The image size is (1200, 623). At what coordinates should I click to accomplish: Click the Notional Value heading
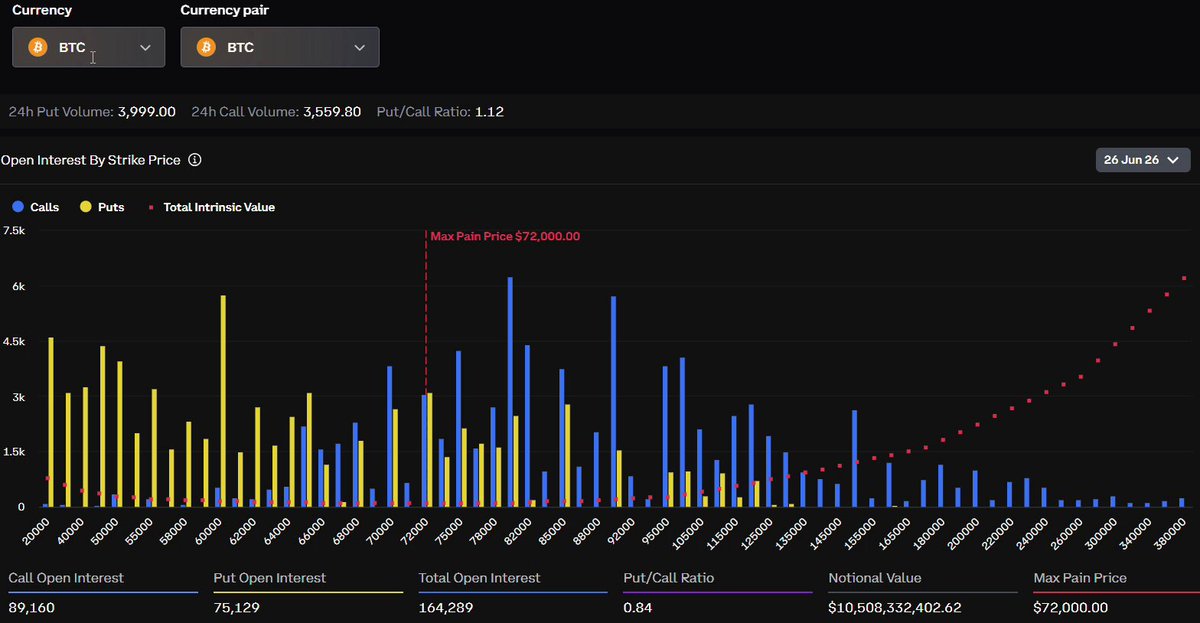point(875,578)
